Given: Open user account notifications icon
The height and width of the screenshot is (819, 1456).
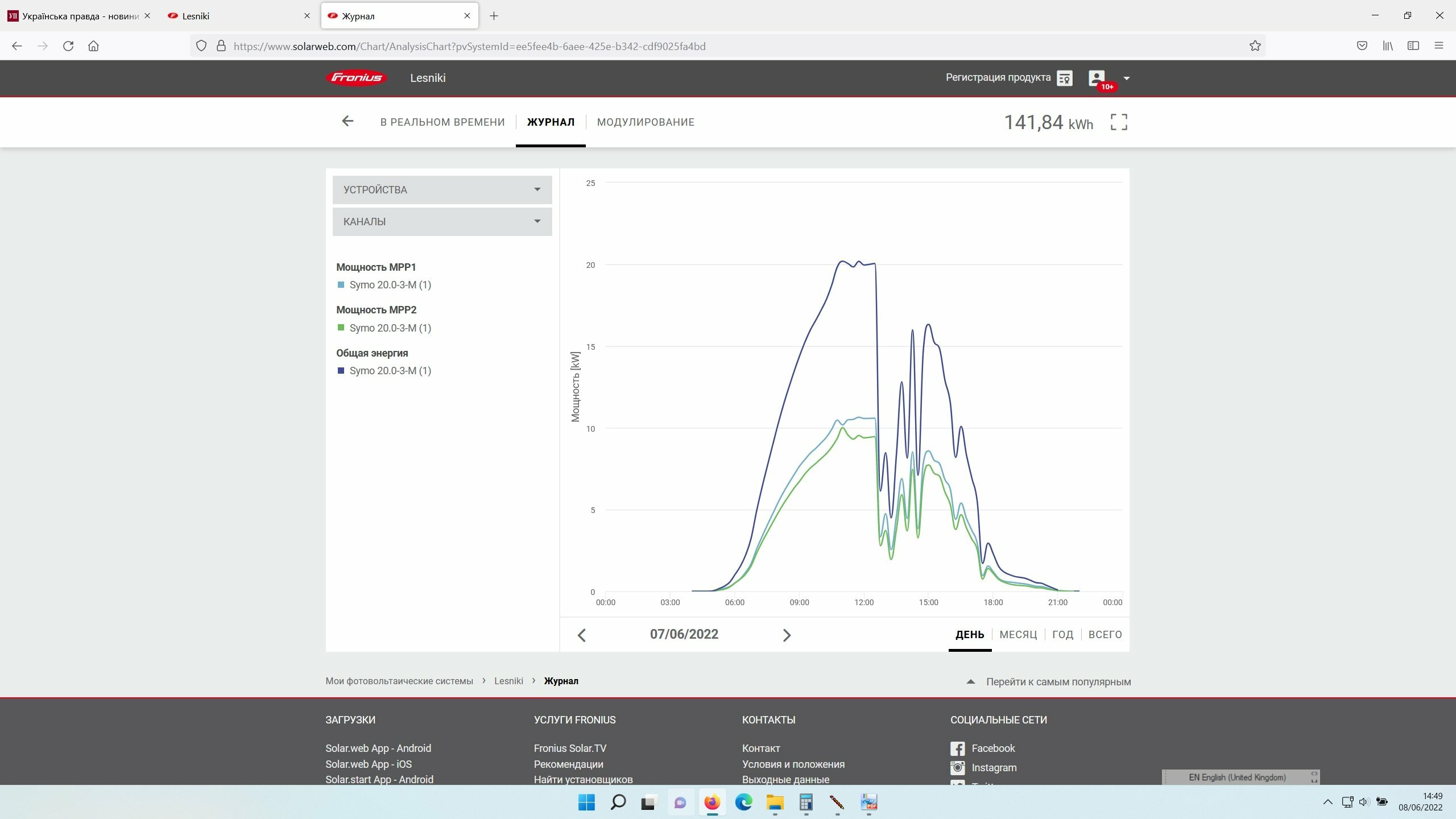Looking at the screenshot, I should coord(1097,78).
